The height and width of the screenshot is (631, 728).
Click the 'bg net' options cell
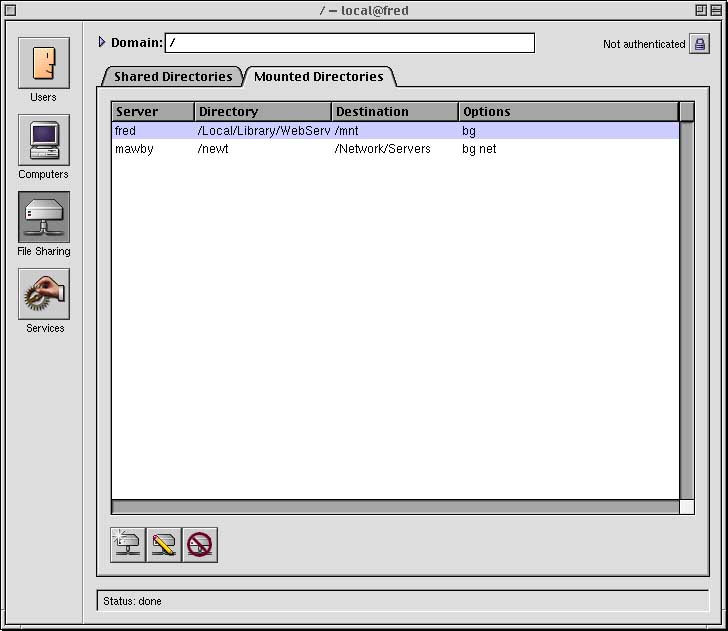click(x=479, y=149)
